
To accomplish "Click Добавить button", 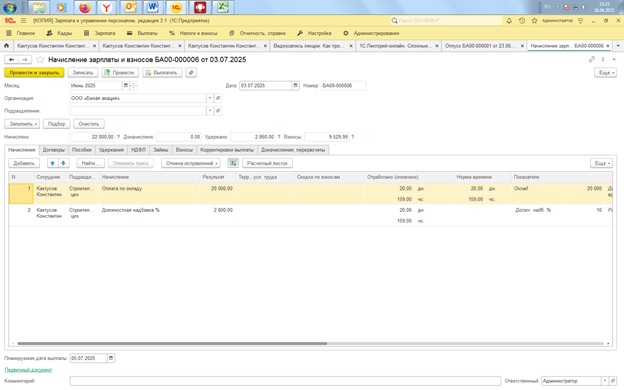I will pyautogui.click(x=24, y=163).
